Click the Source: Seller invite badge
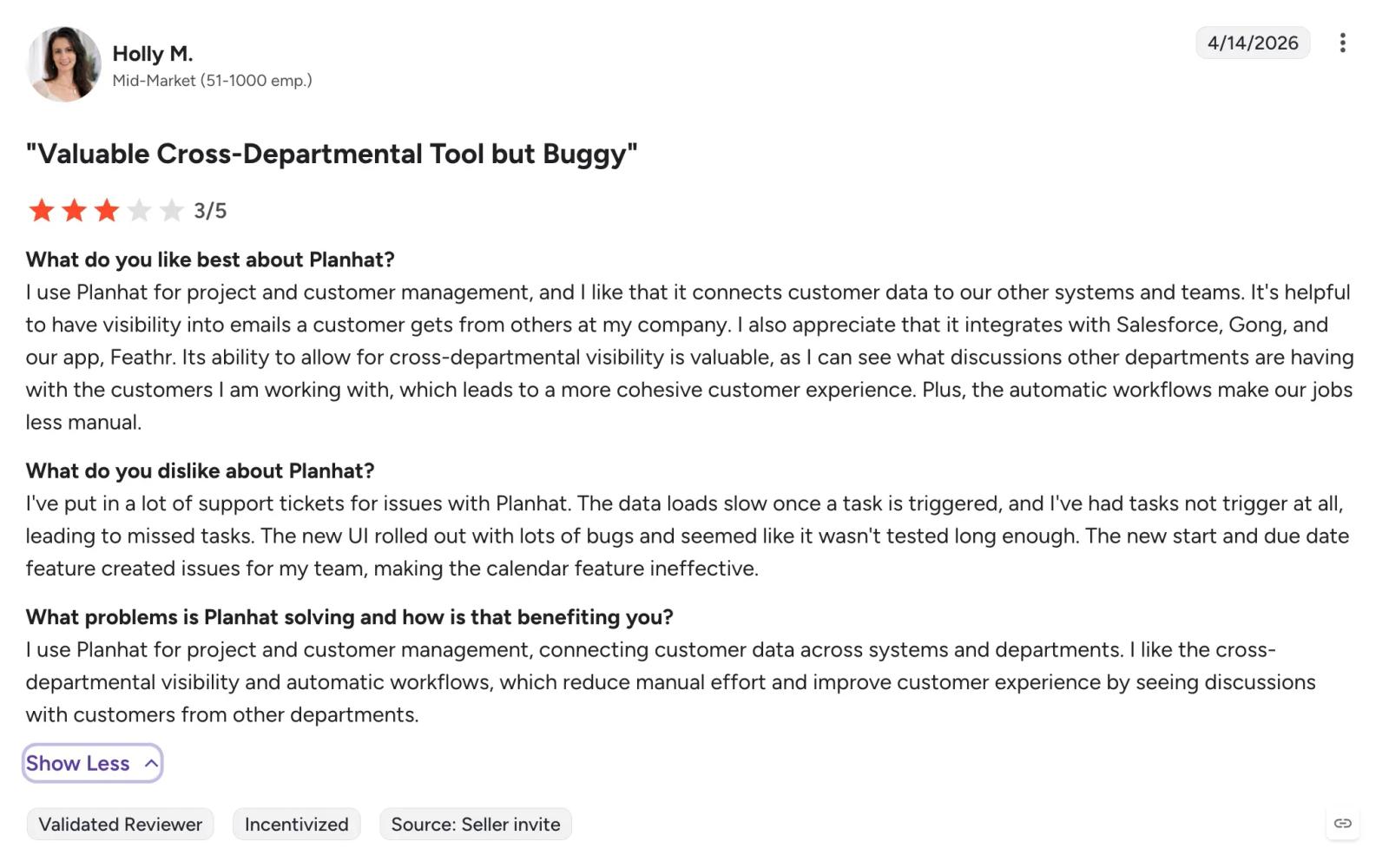The image size is (1389, 868). [x=476, y=824]
